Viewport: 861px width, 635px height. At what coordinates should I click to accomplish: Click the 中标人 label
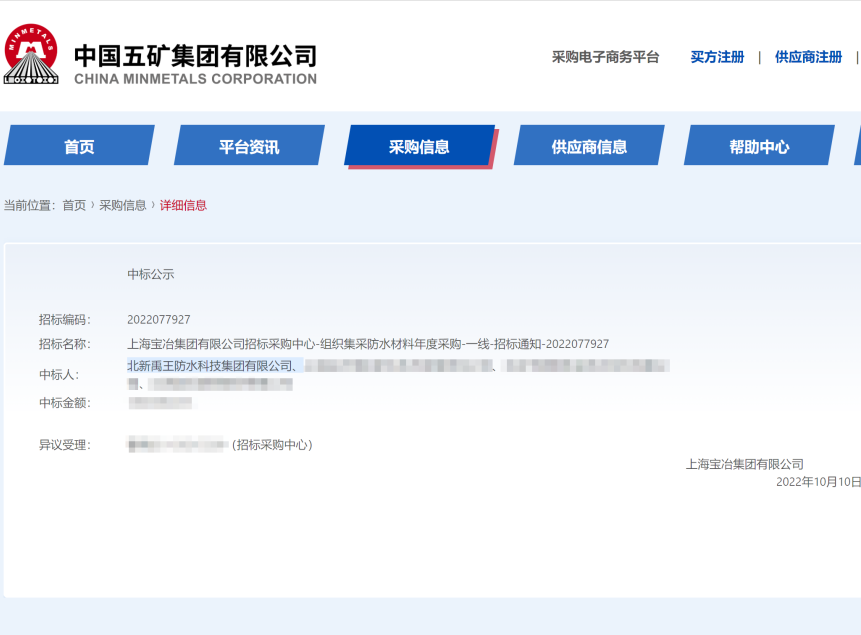59,375
